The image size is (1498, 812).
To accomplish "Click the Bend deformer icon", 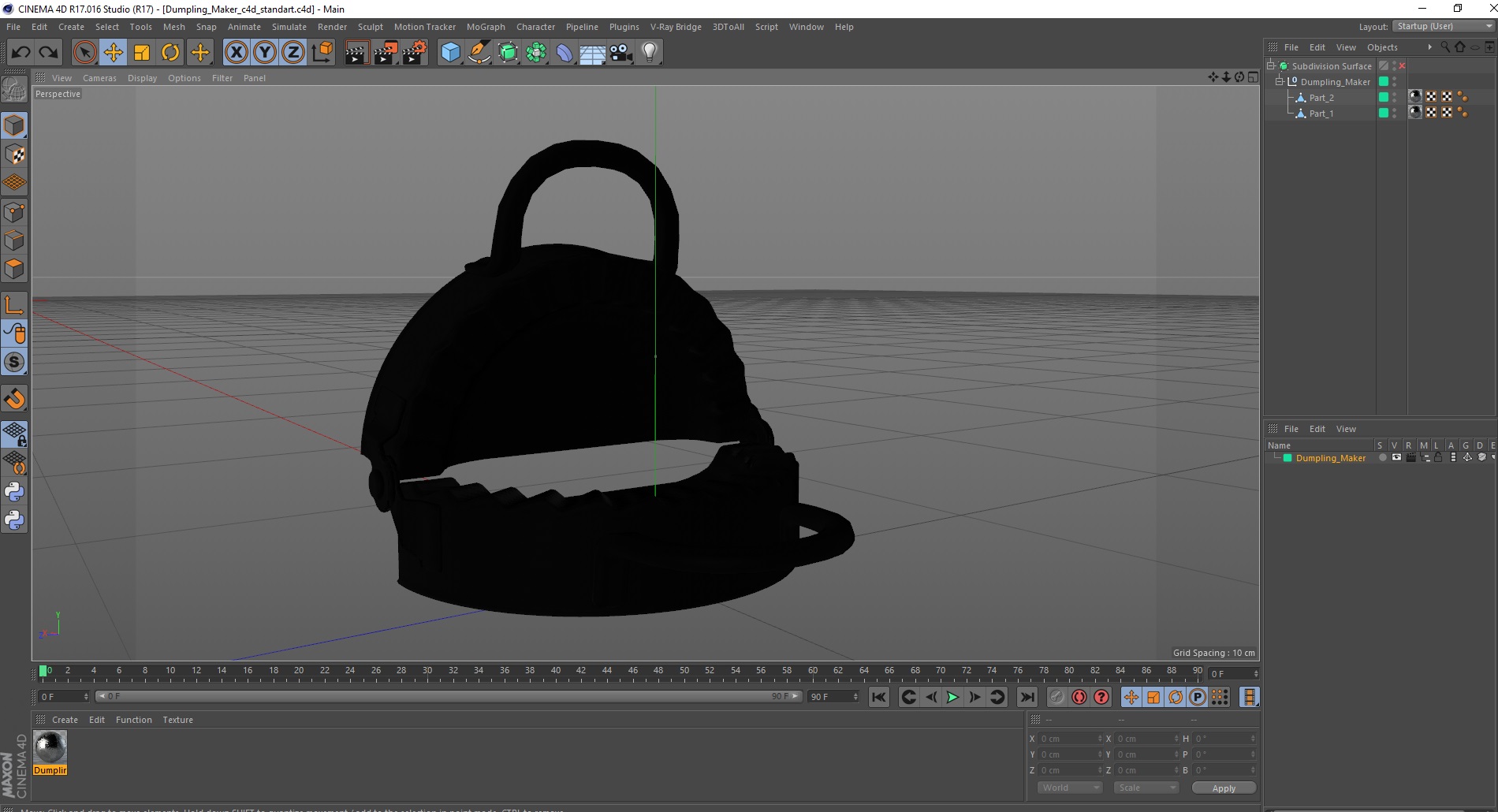I will point(565,53).
